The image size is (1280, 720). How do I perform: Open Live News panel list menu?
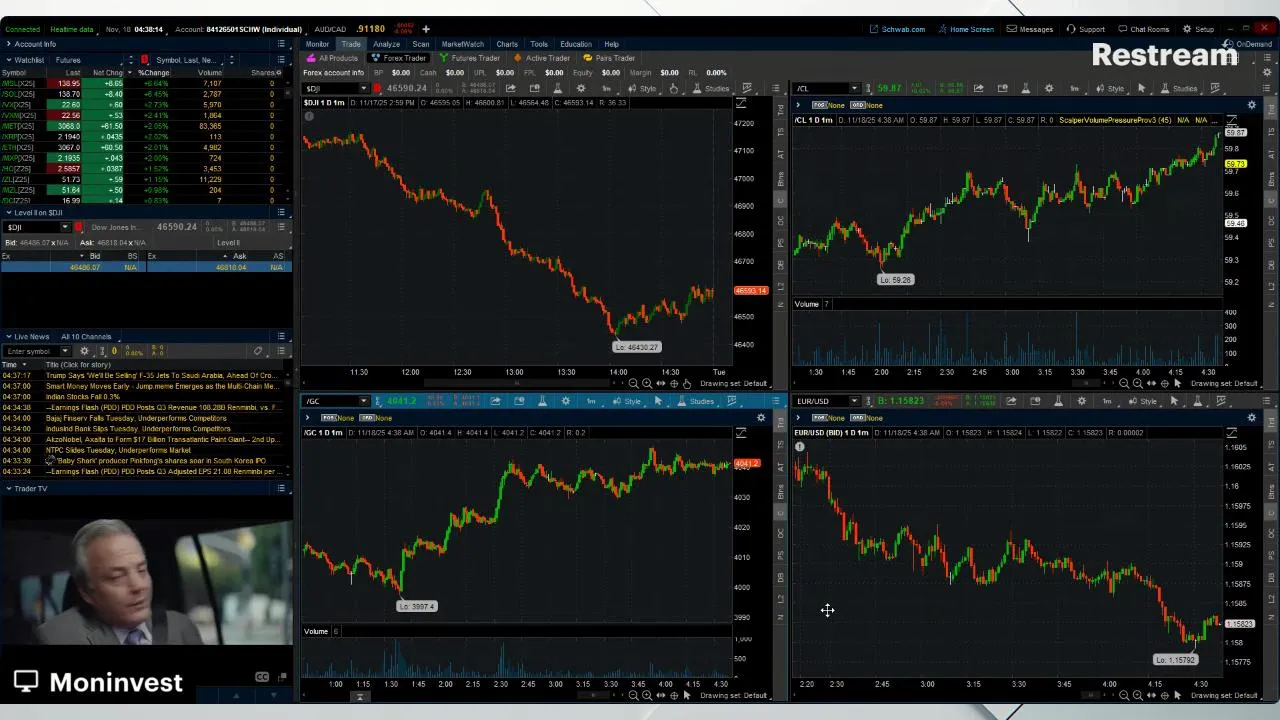[281, 337]
